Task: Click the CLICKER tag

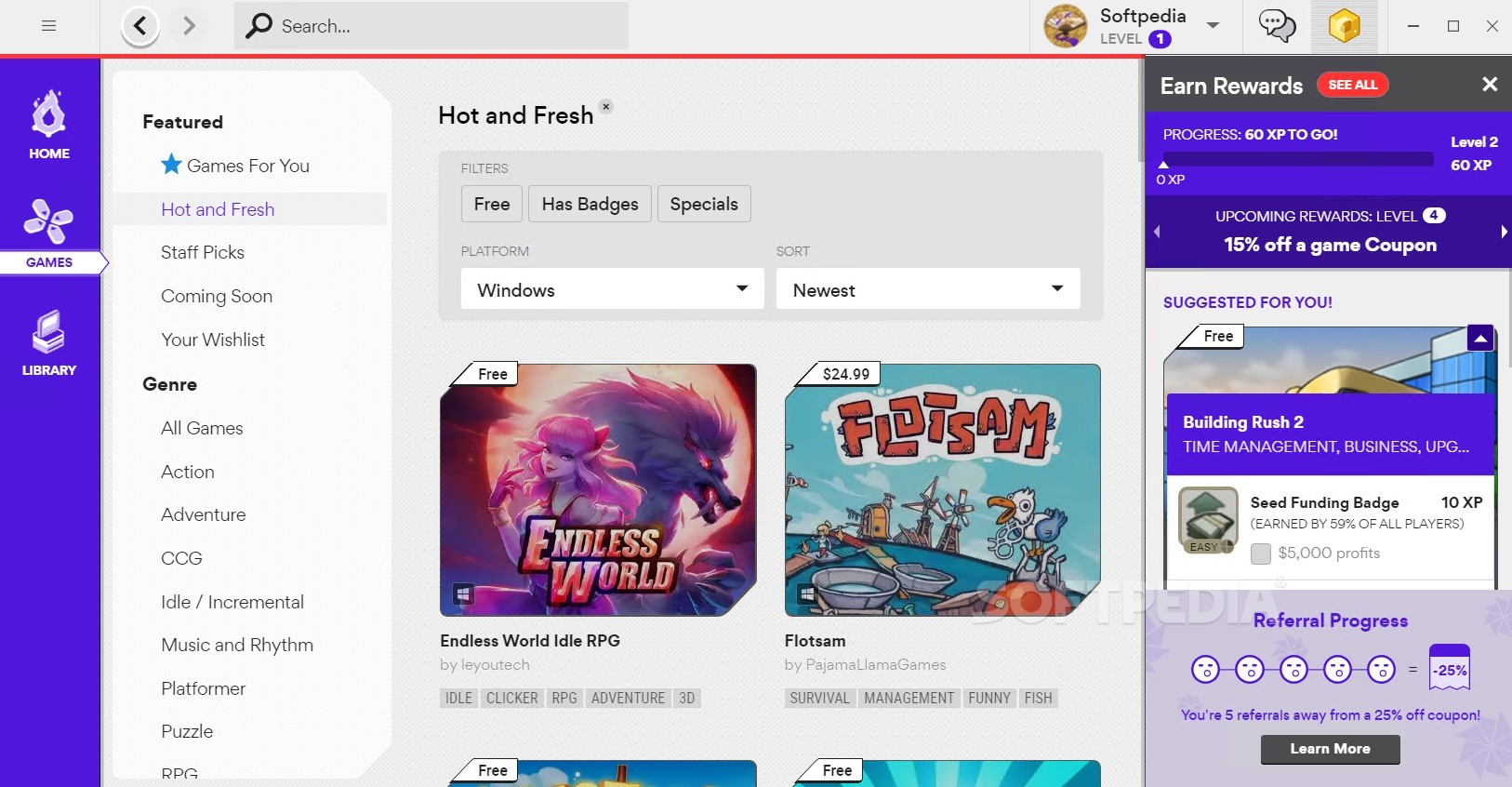Action: (512, 698)
